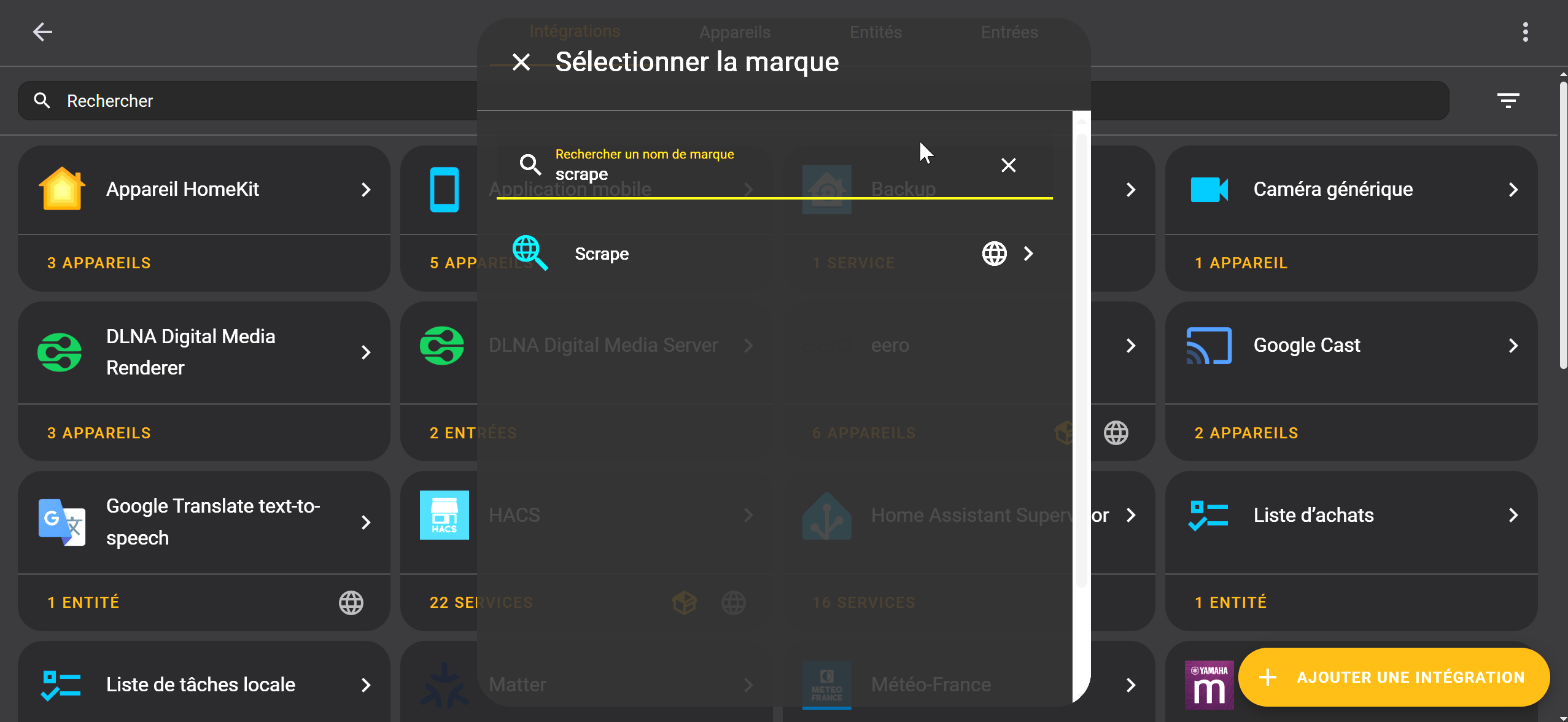The image size is (1568, 722).
Task: Click the back arrow icon
Action: point(42,32)
